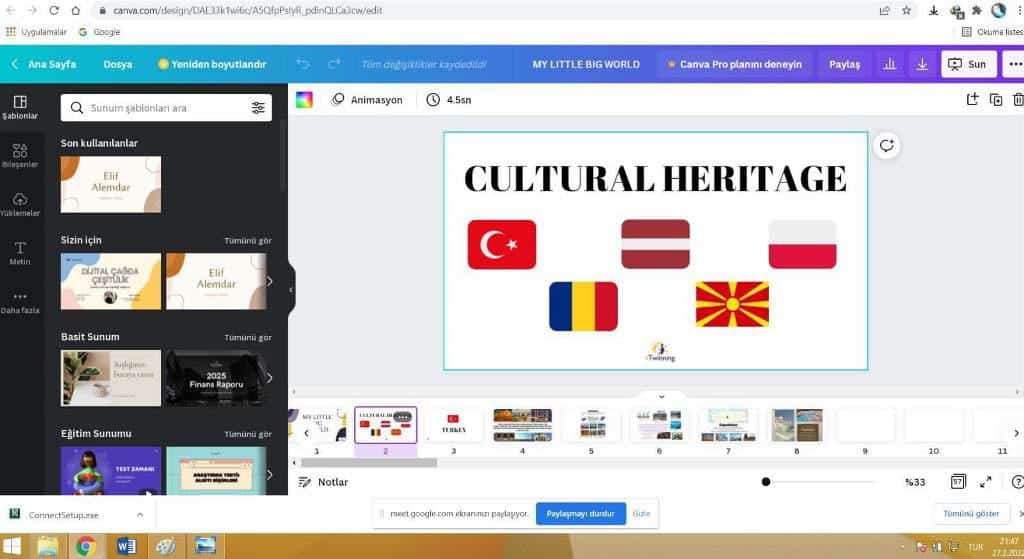This screenshot has width=1024, height=559.
Task: Open the search filter options icon
Action: [258, 108]
